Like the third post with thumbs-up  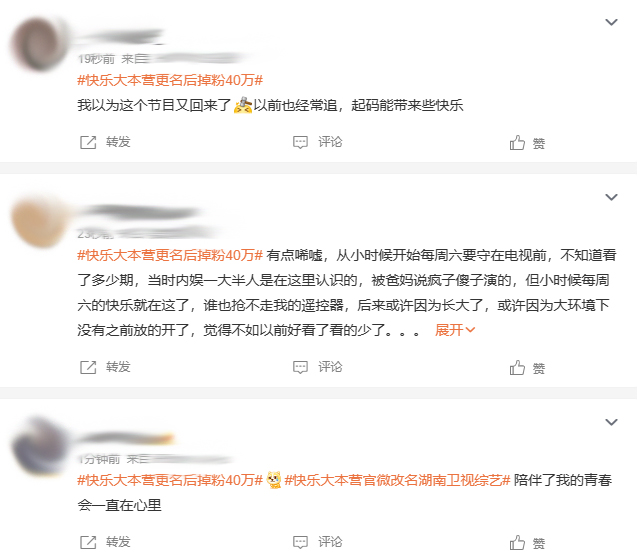click(x=517, y=543)
